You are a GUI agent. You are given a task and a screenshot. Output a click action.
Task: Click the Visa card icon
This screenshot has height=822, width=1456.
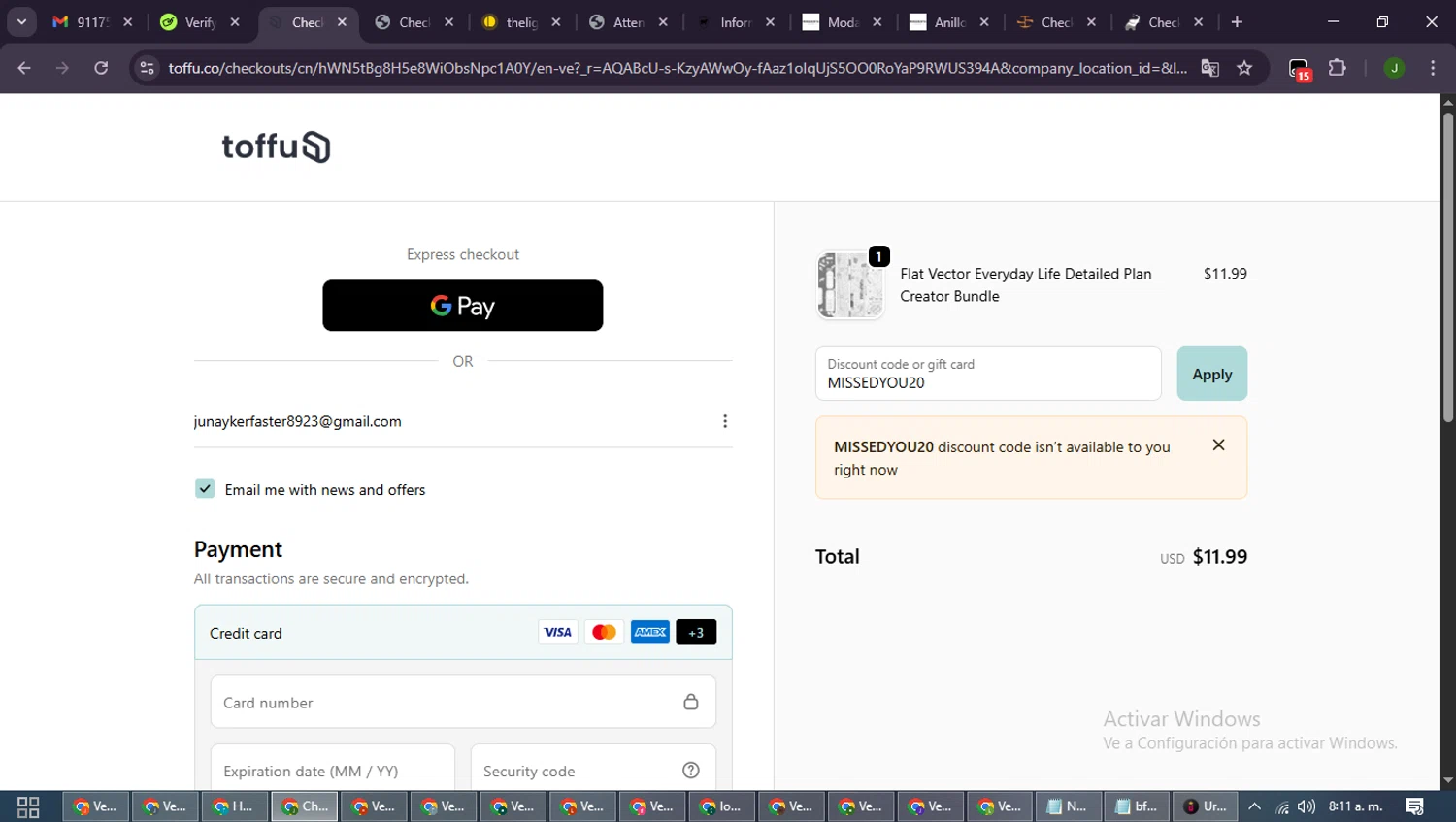click(x=558, y=632)
